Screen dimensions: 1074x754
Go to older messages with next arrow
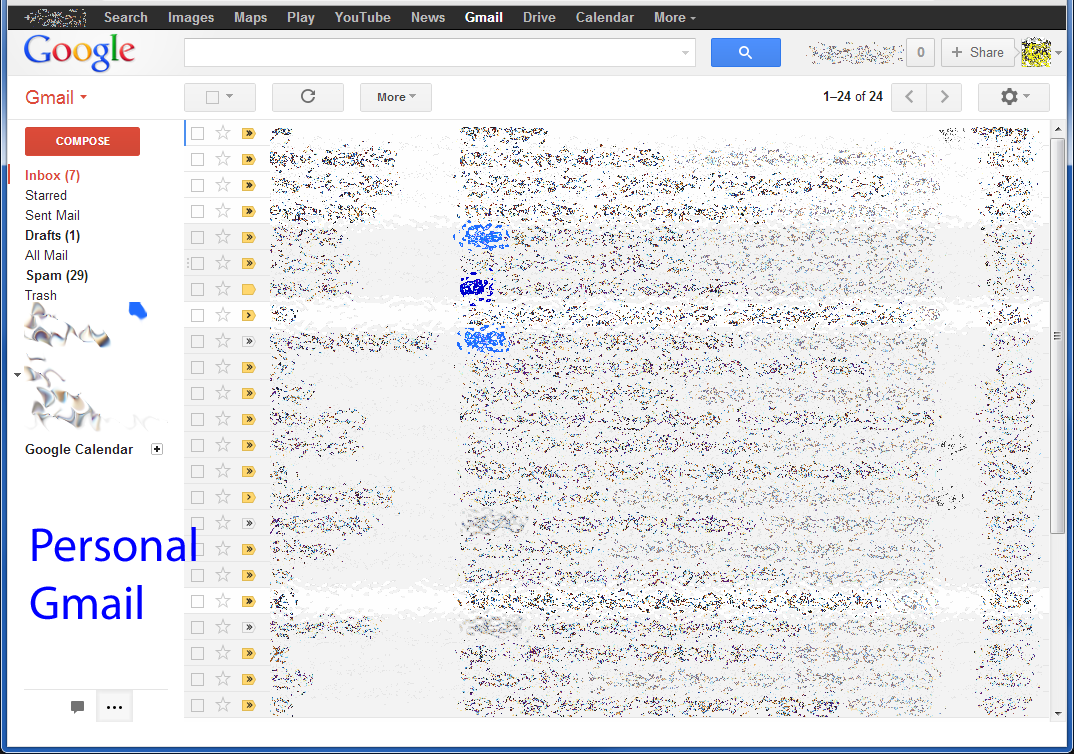(944, 97)
